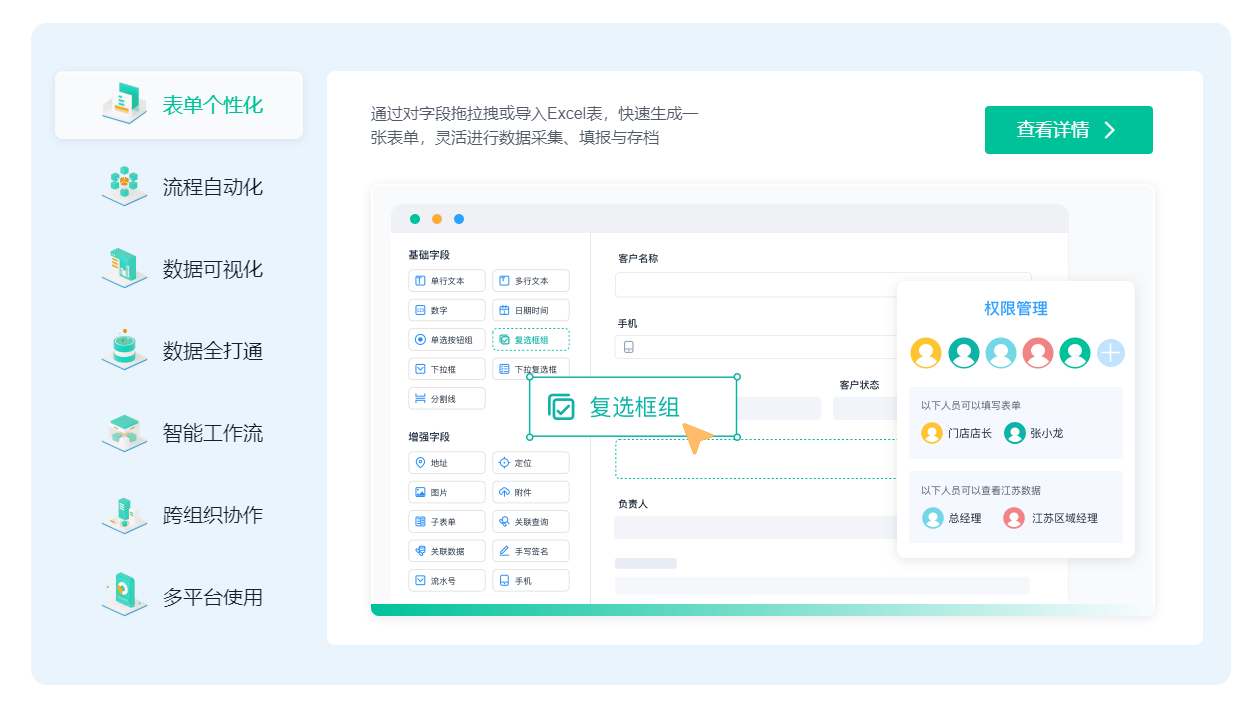
Task: Select the 地址 field
Action: (447, 463)
